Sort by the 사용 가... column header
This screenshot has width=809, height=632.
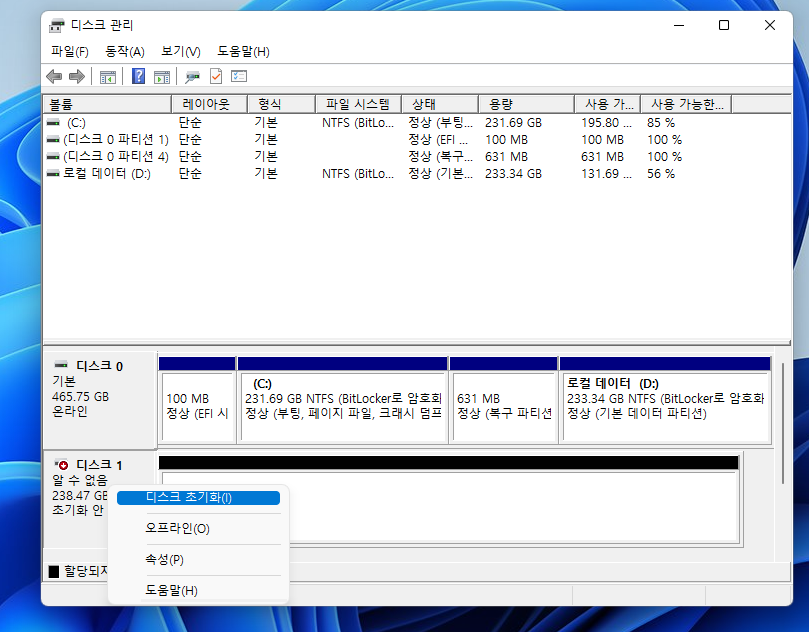pyautogui.click(x=608, y=104)
